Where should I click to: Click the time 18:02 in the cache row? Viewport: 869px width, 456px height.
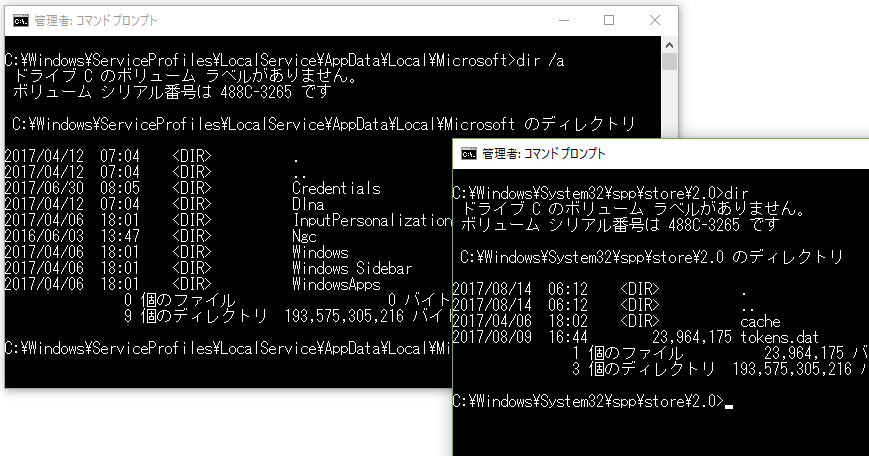pos(568,321)
